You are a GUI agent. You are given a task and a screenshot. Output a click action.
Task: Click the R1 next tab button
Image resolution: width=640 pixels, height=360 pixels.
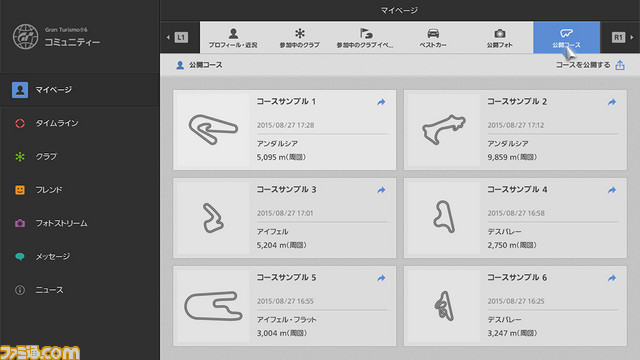(618, 38)
